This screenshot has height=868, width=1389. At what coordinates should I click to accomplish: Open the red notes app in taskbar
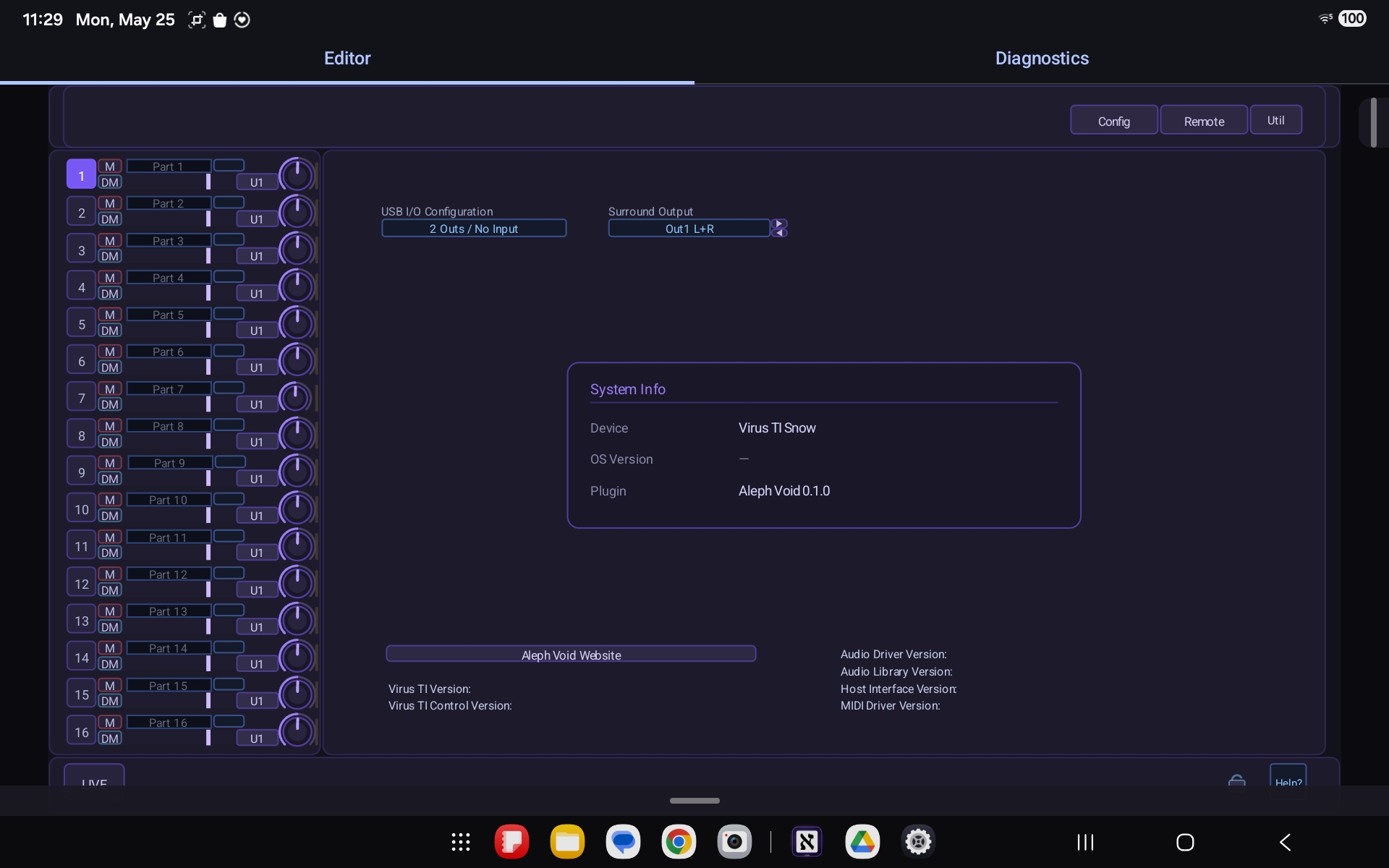pyautogui.click(x=511, y=842)
